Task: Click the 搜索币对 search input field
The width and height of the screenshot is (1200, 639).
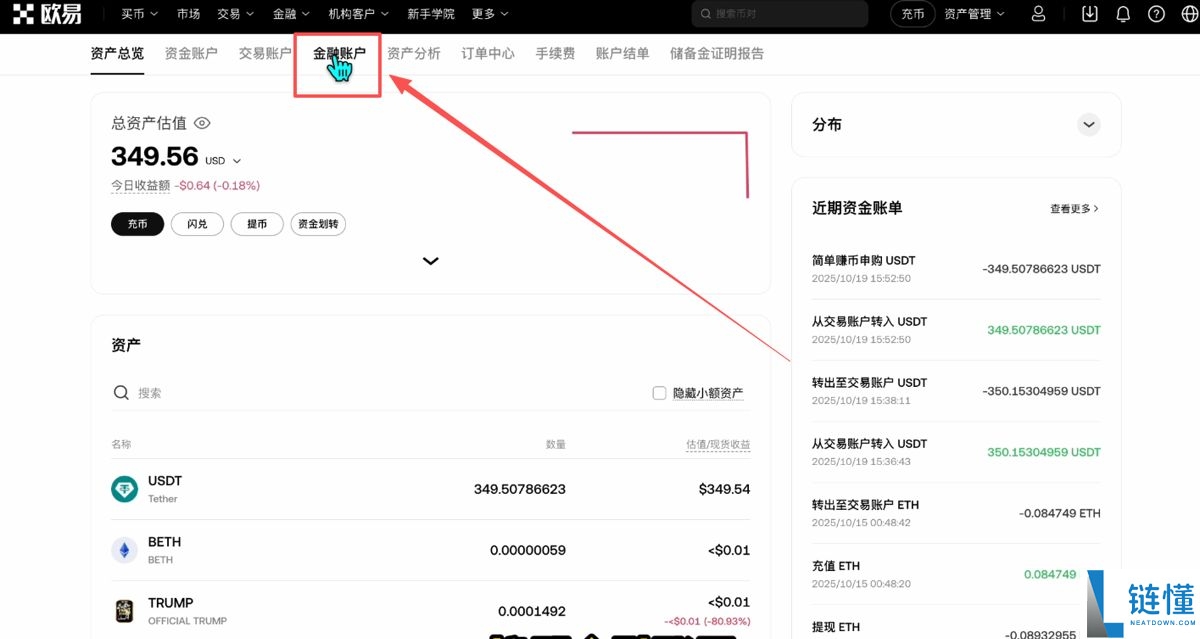Action: tap(780, 14)
